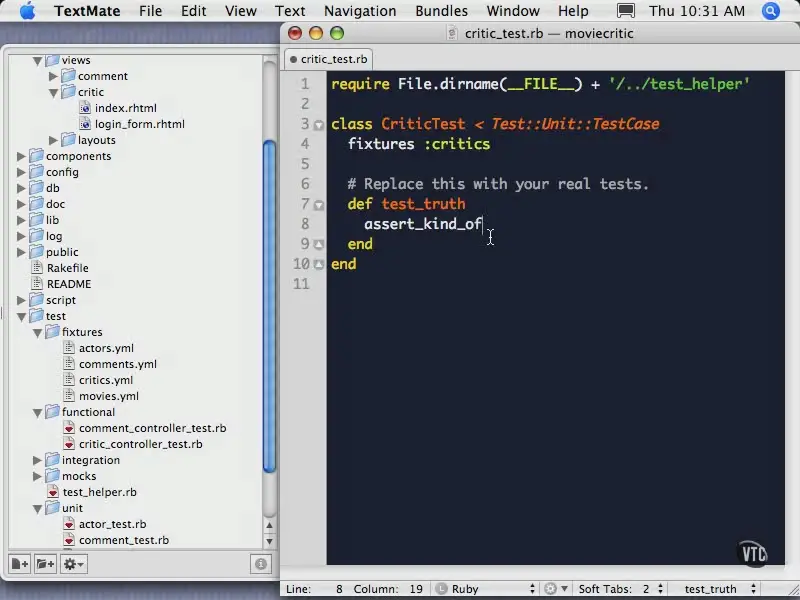Expand the layouts folder
Viewport: 800px width, 600px height.
coord(53,140)
